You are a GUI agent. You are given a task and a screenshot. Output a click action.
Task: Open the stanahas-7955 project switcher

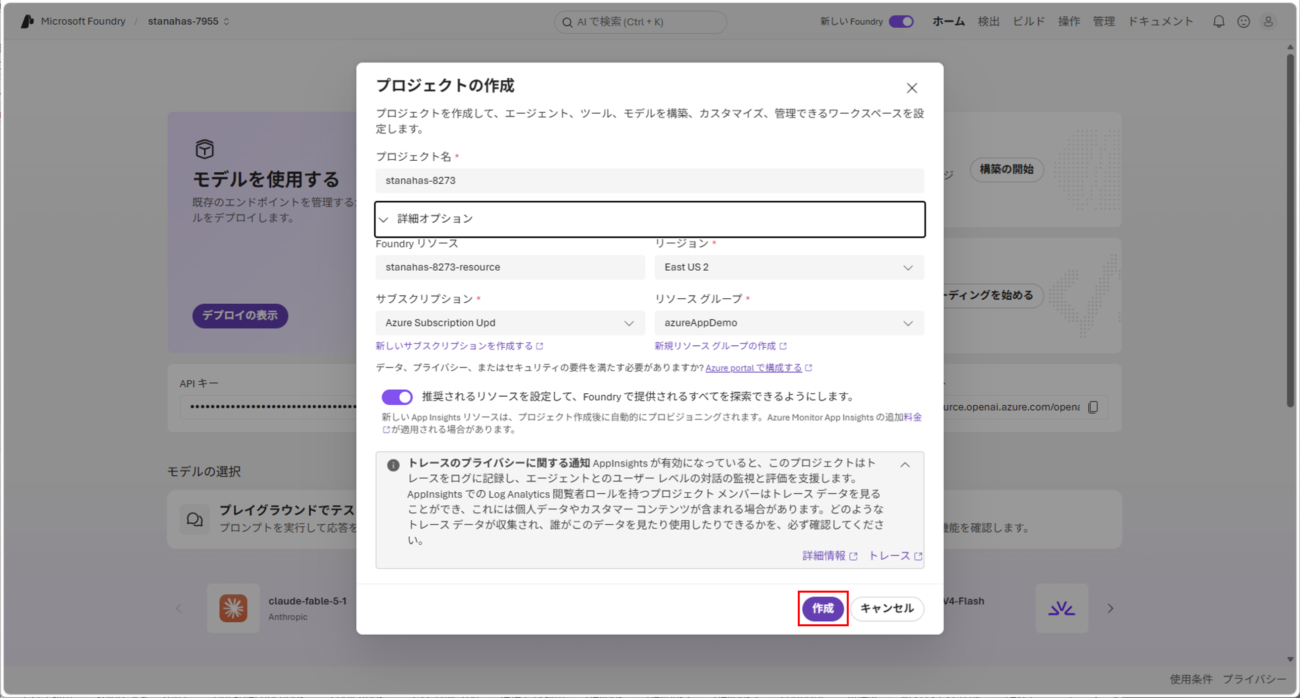coord(189,21)
